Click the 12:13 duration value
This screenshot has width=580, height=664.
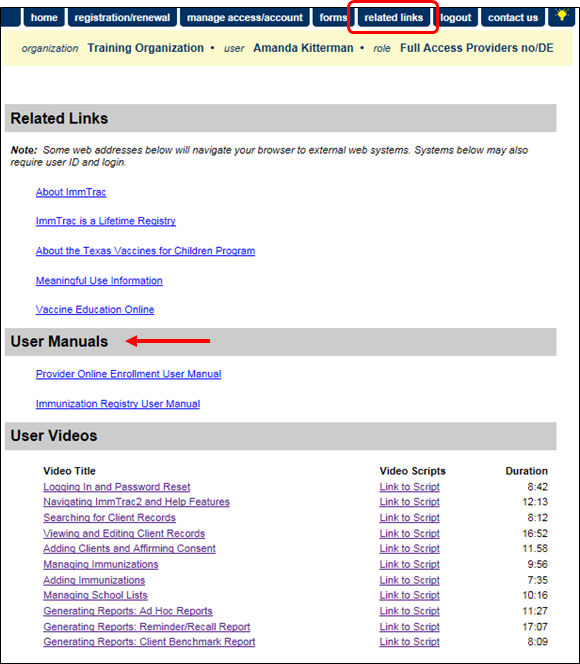coord(535,502)
